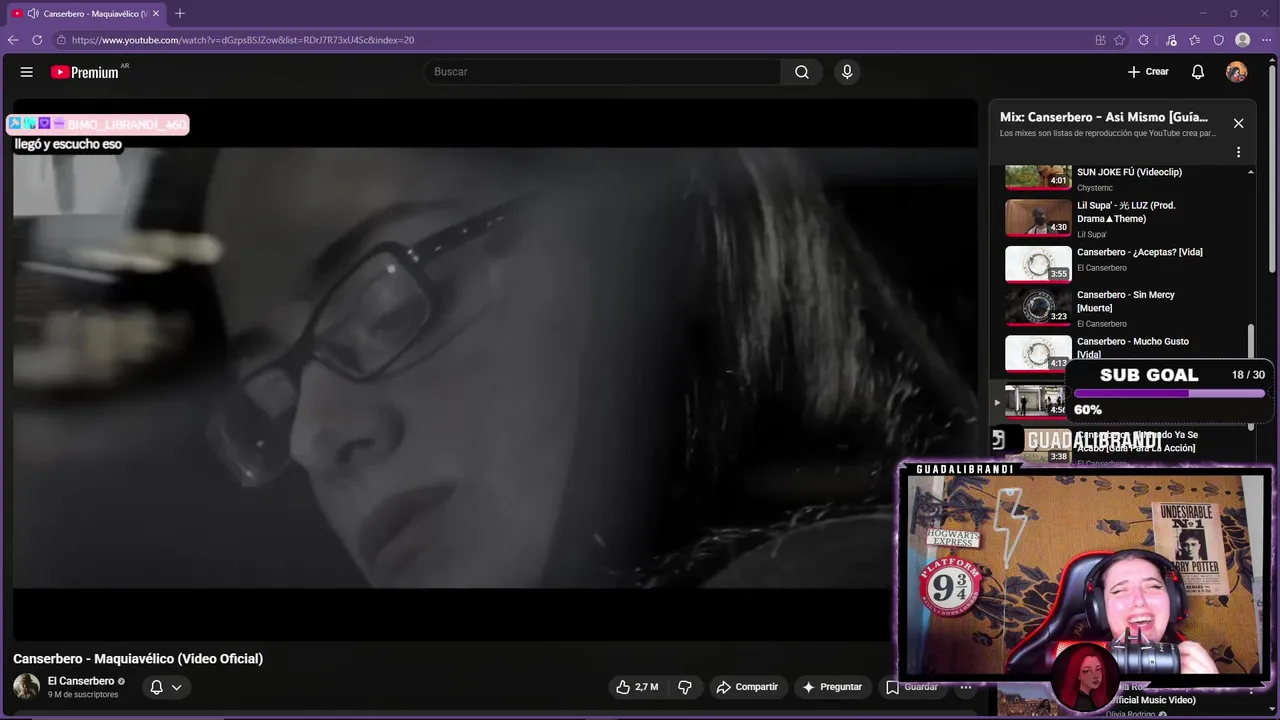Open the YouTube account avatar menu
This screenshot has width=1280, height=720.
(x=1237, y=72)
